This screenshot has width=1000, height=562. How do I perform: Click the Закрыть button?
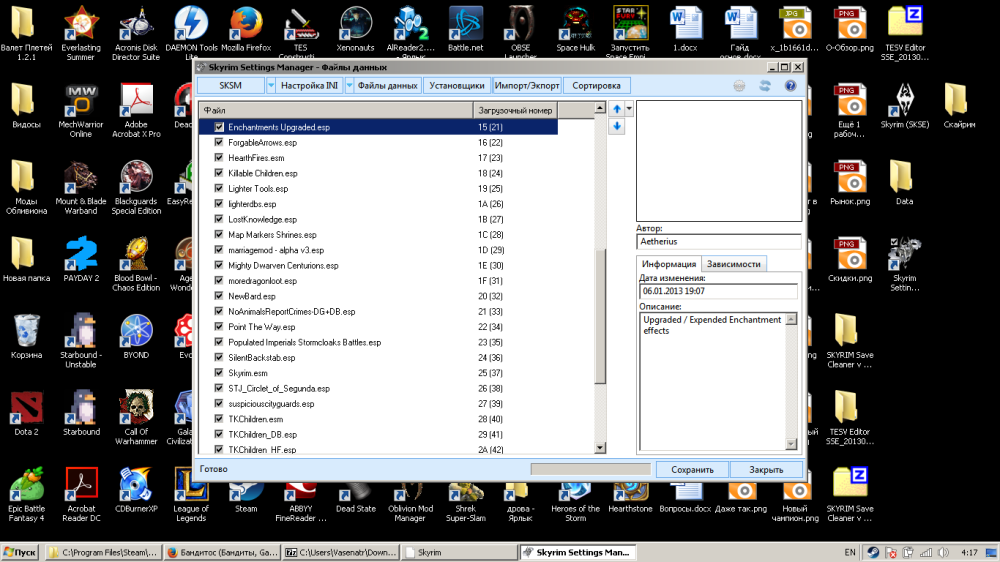point(766,470)
